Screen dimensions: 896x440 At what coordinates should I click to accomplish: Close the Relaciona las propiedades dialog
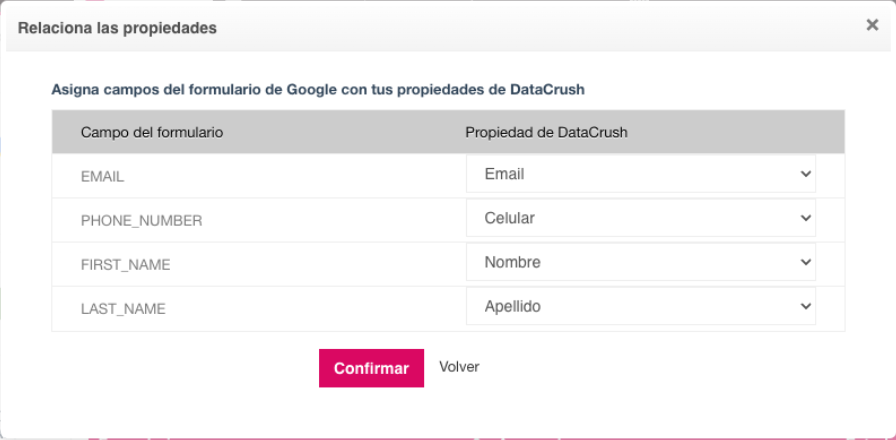872,26
